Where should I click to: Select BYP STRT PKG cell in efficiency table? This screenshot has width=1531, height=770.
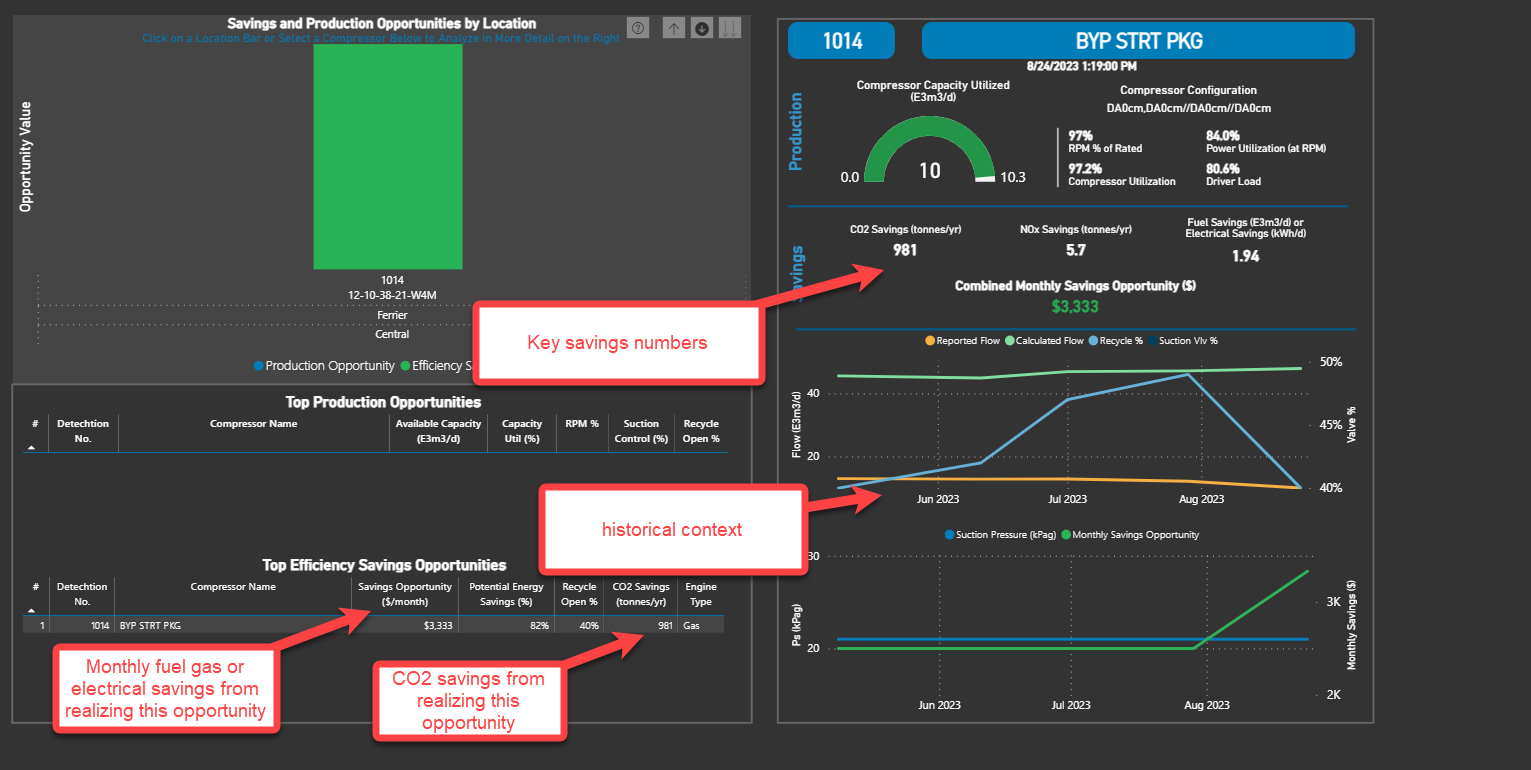(x=150, y=625)
